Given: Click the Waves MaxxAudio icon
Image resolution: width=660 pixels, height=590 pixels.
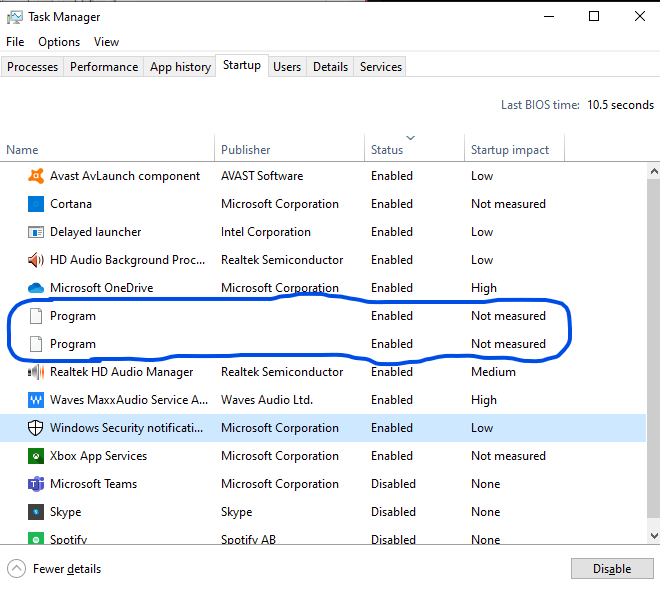Looking at the screenshot, I should click(36, 400).
